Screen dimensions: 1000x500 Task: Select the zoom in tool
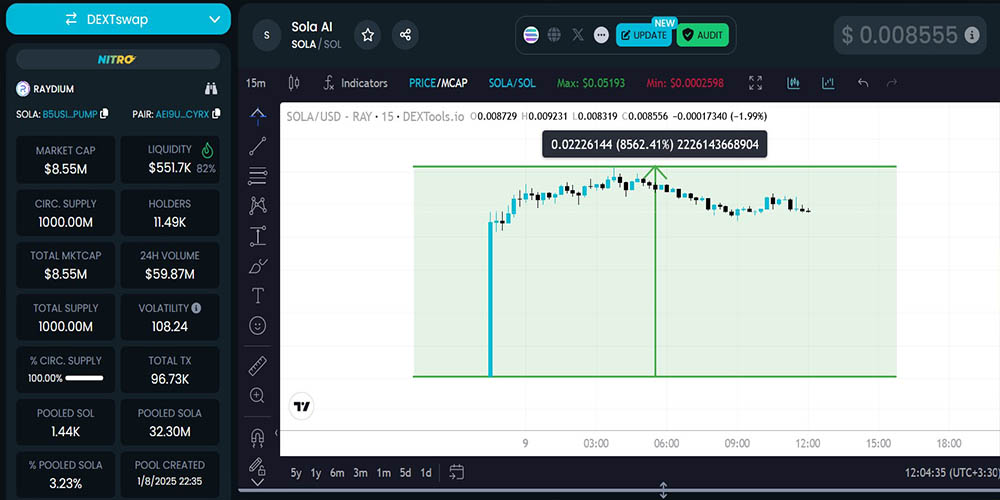pyautogui.click(x=258, y=396)
